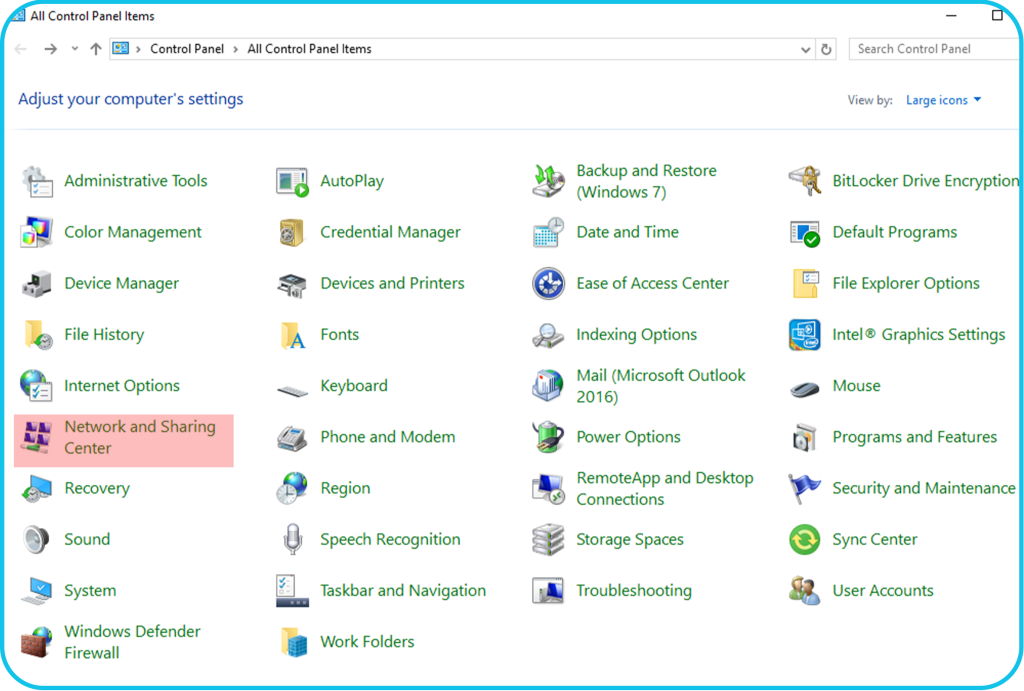Click the BitLocker Drive Encryption icon

click(805, 181)
